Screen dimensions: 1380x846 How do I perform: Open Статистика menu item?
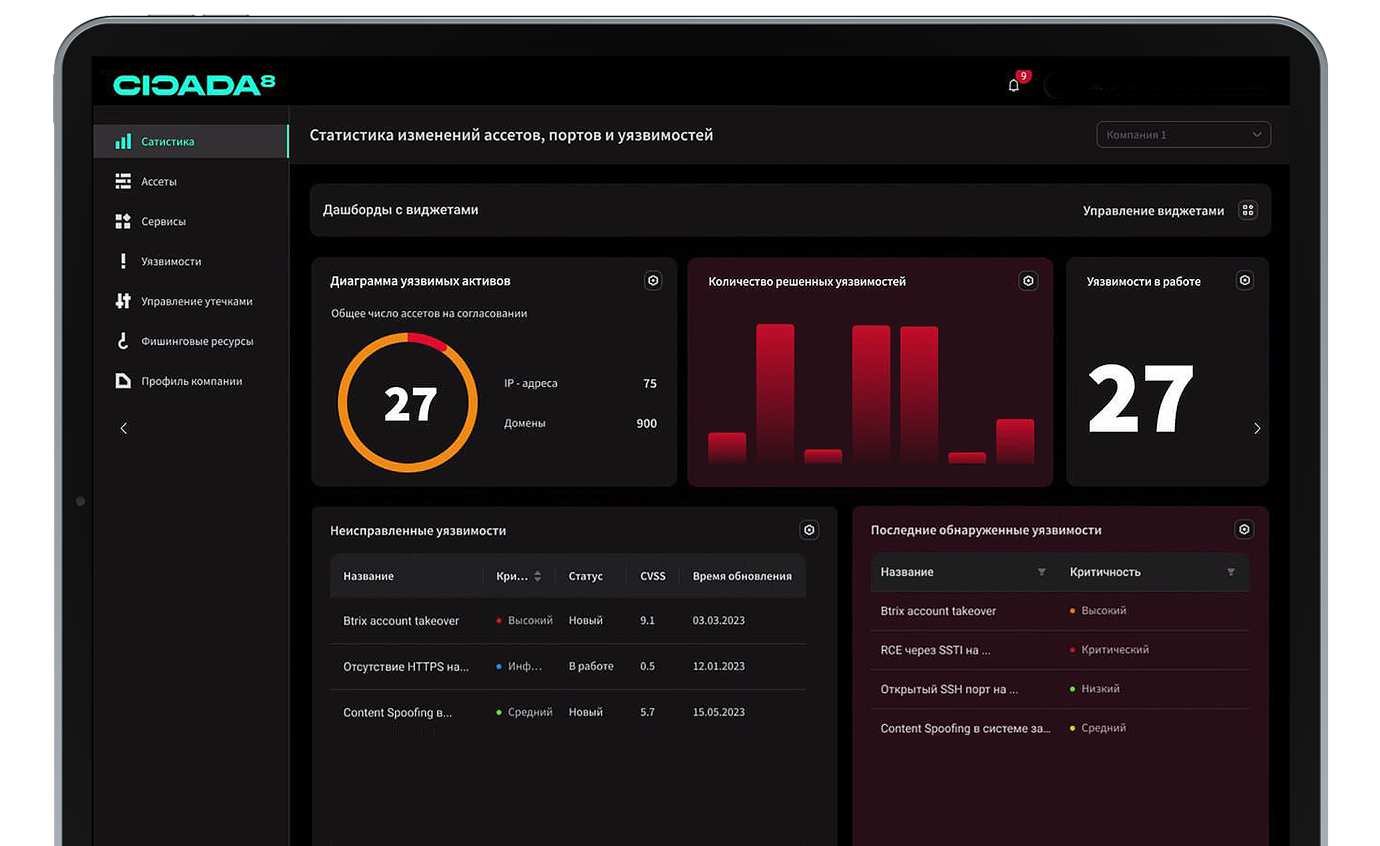191,142
